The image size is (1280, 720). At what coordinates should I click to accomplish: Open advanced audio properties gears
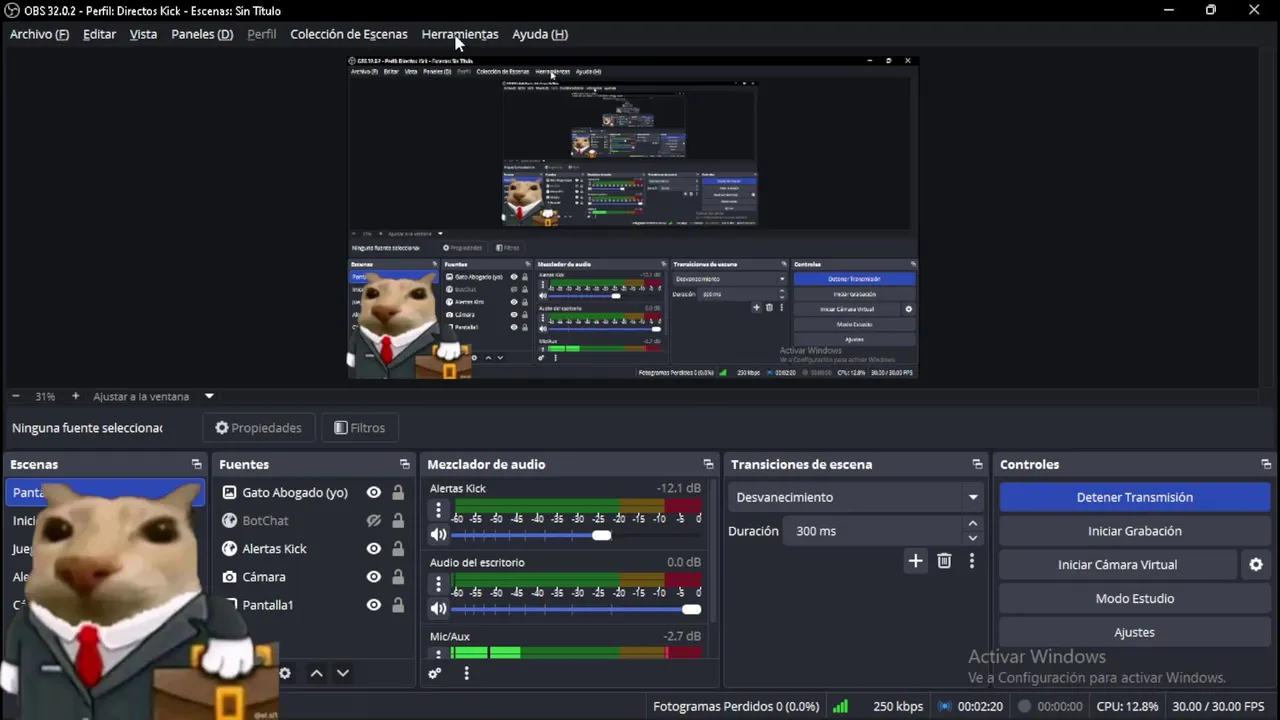435,674
